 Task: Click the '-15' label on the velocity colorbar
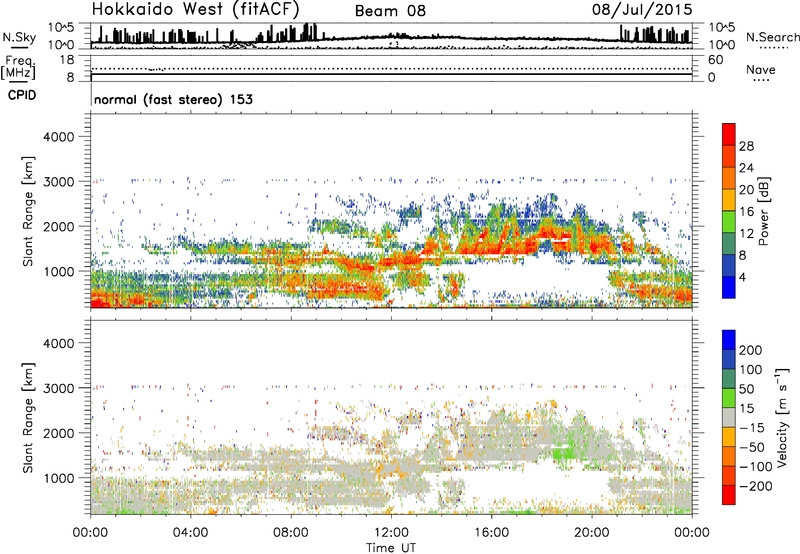tap(752, 428)
